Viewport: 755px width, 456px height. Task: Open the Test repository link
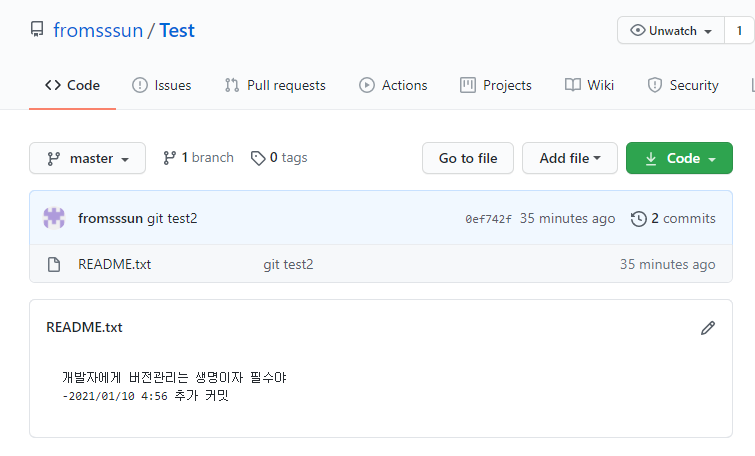tap(177, 30)
